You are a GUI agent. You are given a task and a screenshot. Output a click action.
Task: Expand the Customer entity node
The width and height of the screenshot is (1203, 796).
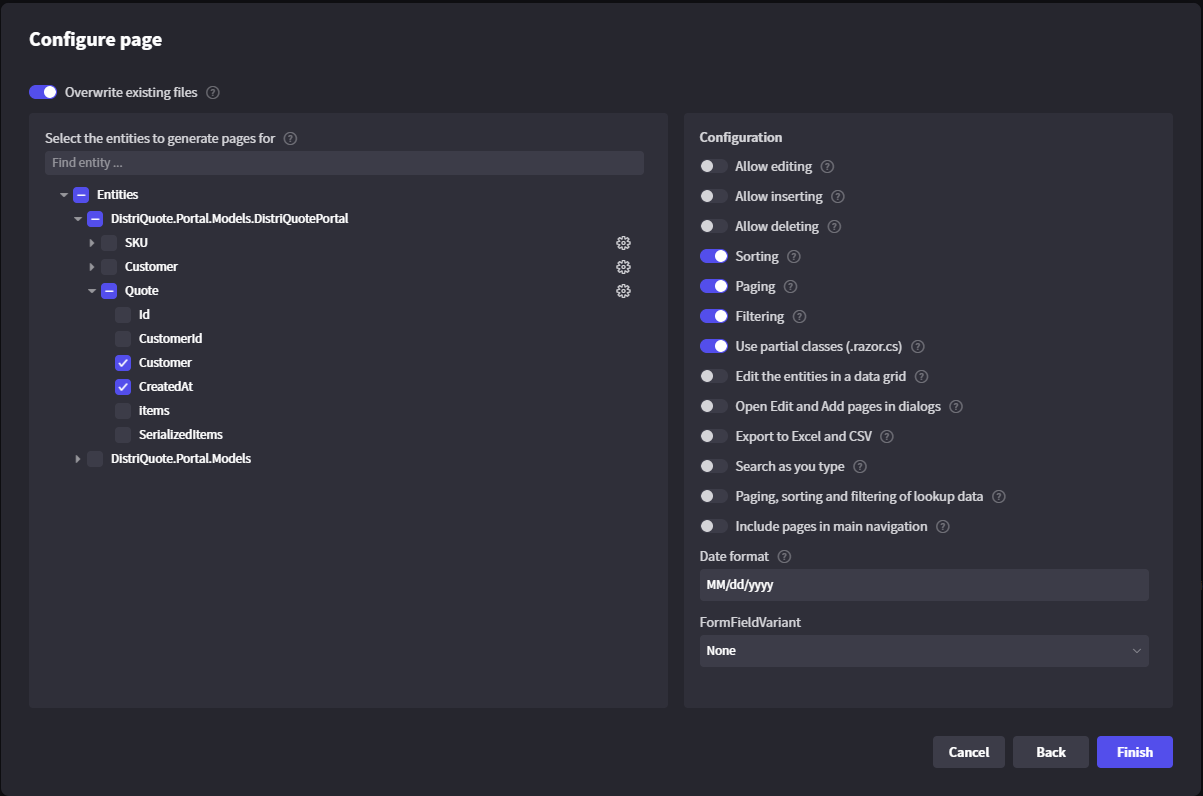92,267
